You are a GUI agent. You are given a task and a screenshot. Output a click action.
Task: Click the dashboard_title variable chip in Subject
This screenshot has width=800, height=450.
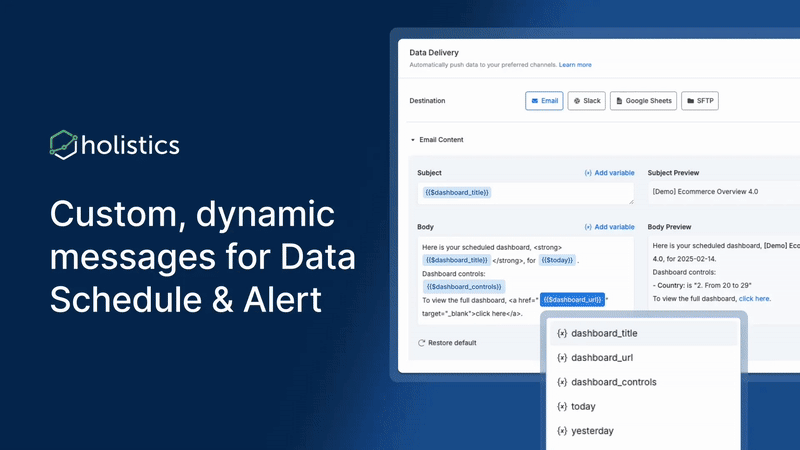[x=457, y=192]
